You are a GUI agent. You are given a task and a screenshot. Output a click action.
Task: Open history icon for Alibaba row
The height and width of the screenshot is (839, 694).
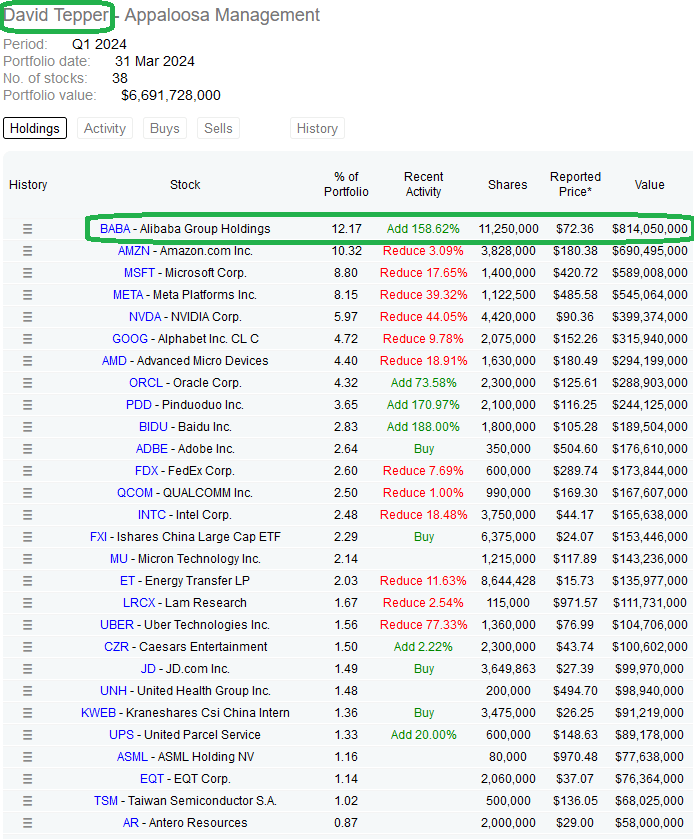point(28,229)
